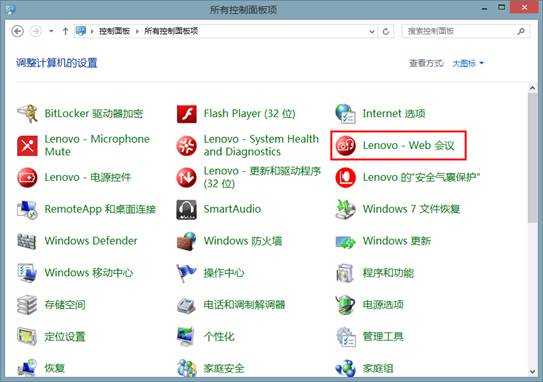Expand the 控制面板 breadcrumb chevron
The width and height of the screenshot is (543, 382).
pos(137,32)
